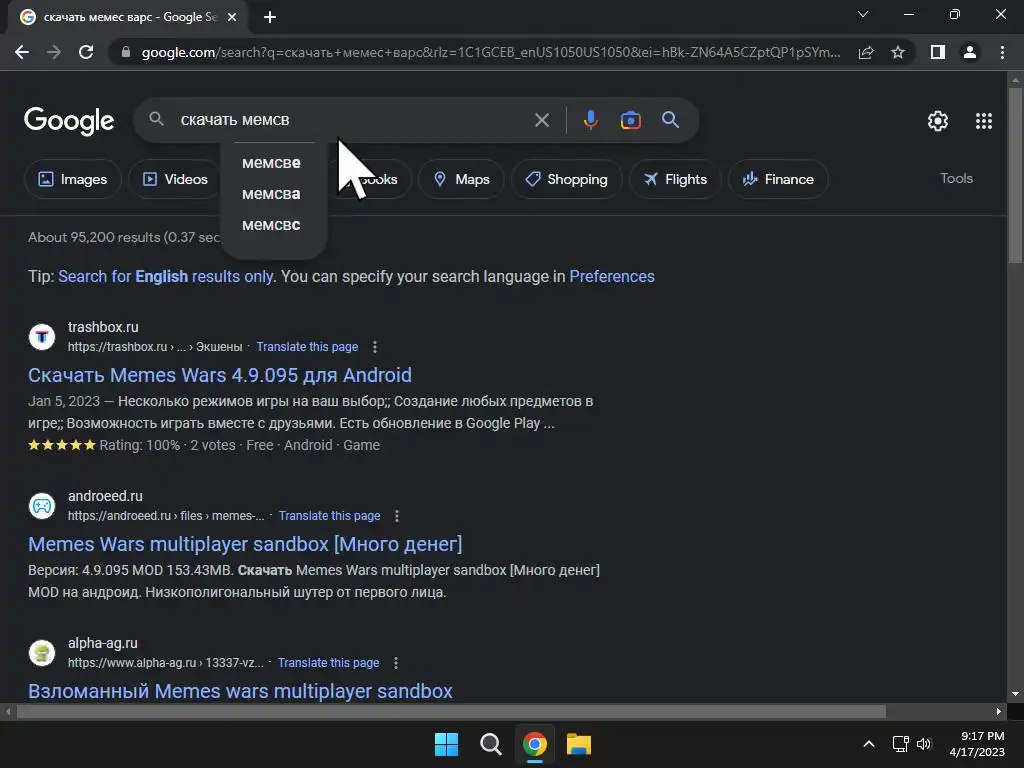Click the vertical scrollbar thumb
1024x768 pixels.
pos(1015,175)
